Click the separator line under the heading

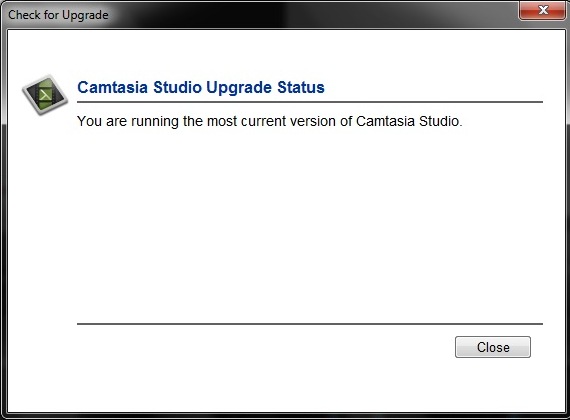tap(310, 102)
